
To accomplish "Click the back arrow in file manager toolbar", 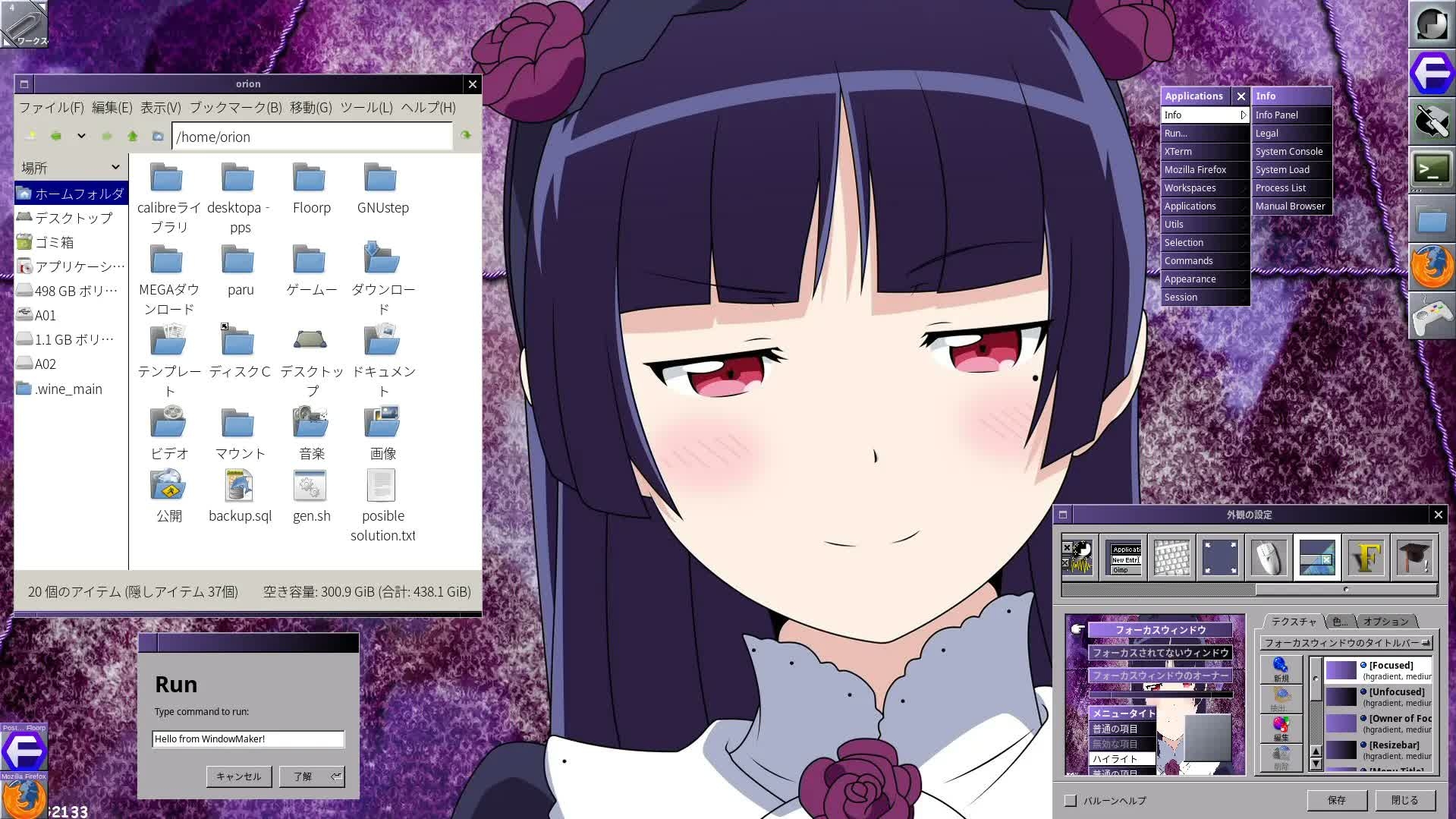I will [55, 137].
